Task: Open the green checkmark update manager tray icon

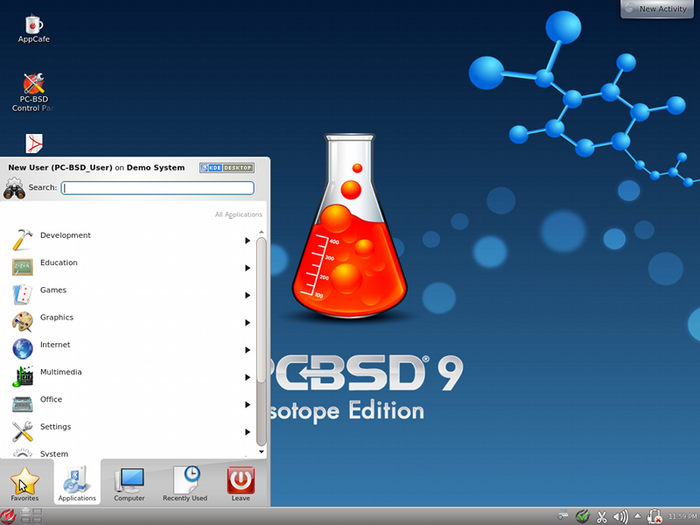Action: (582, 517)
